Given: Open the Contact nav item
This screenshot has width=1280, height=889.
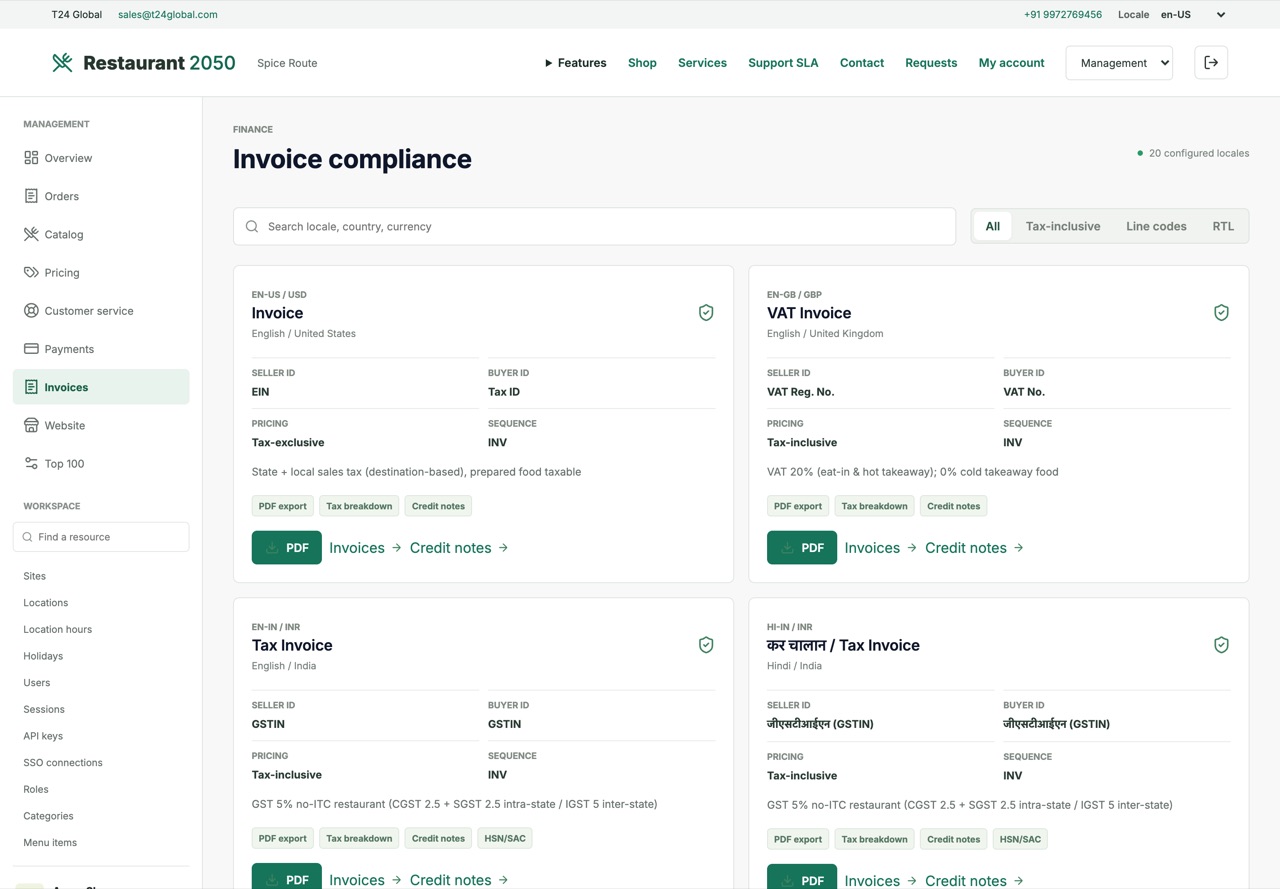Looking at the screenshot, I should point(862,63).
